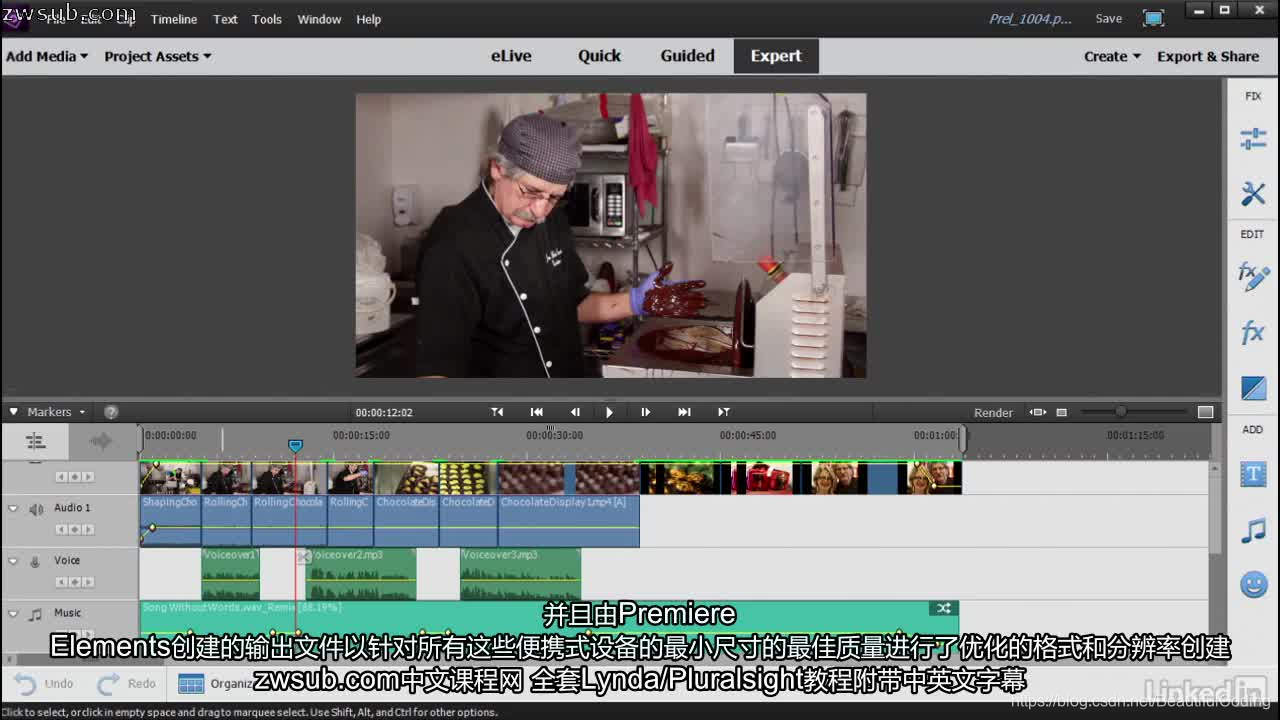Step forward one frame
Viewport: 1280px width, 720px height.
click(x=645, y=412)
